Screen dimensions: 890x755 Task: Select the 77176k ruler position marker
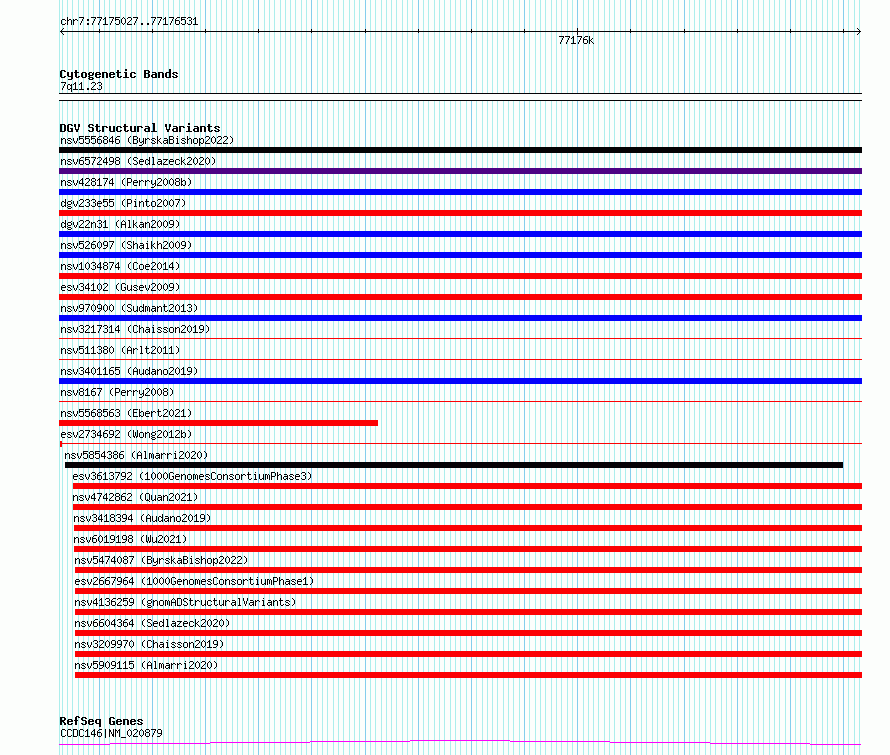pos(576,40)
